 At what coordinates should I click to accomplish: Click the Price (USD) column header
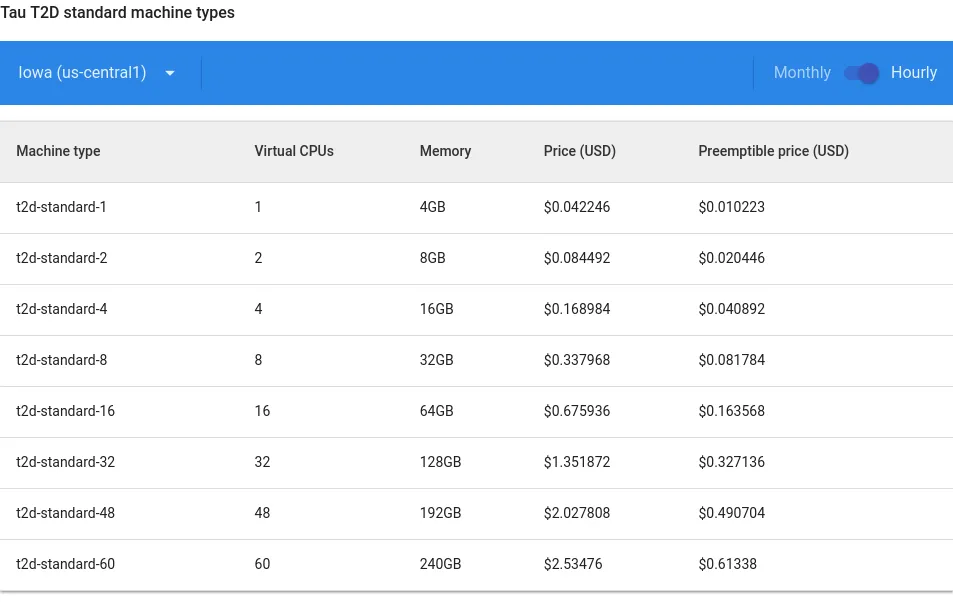(580, 151)
